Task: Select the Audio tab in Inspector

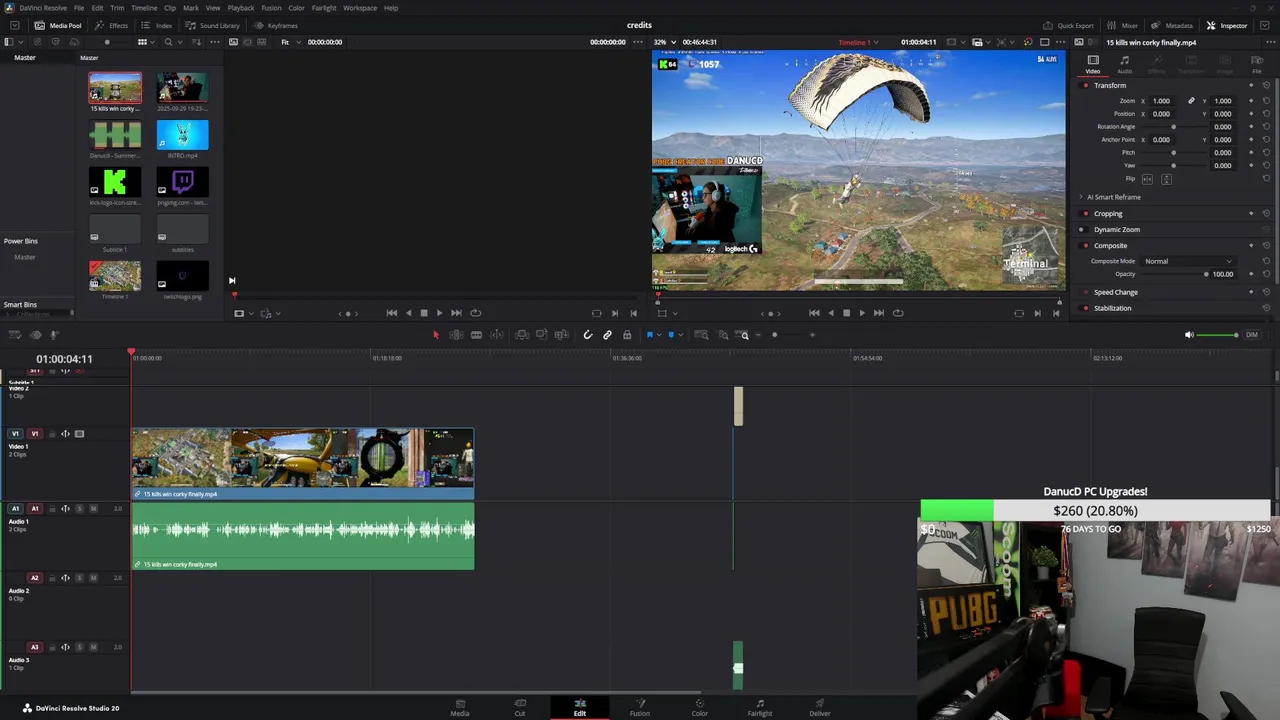Action: 1124,64
